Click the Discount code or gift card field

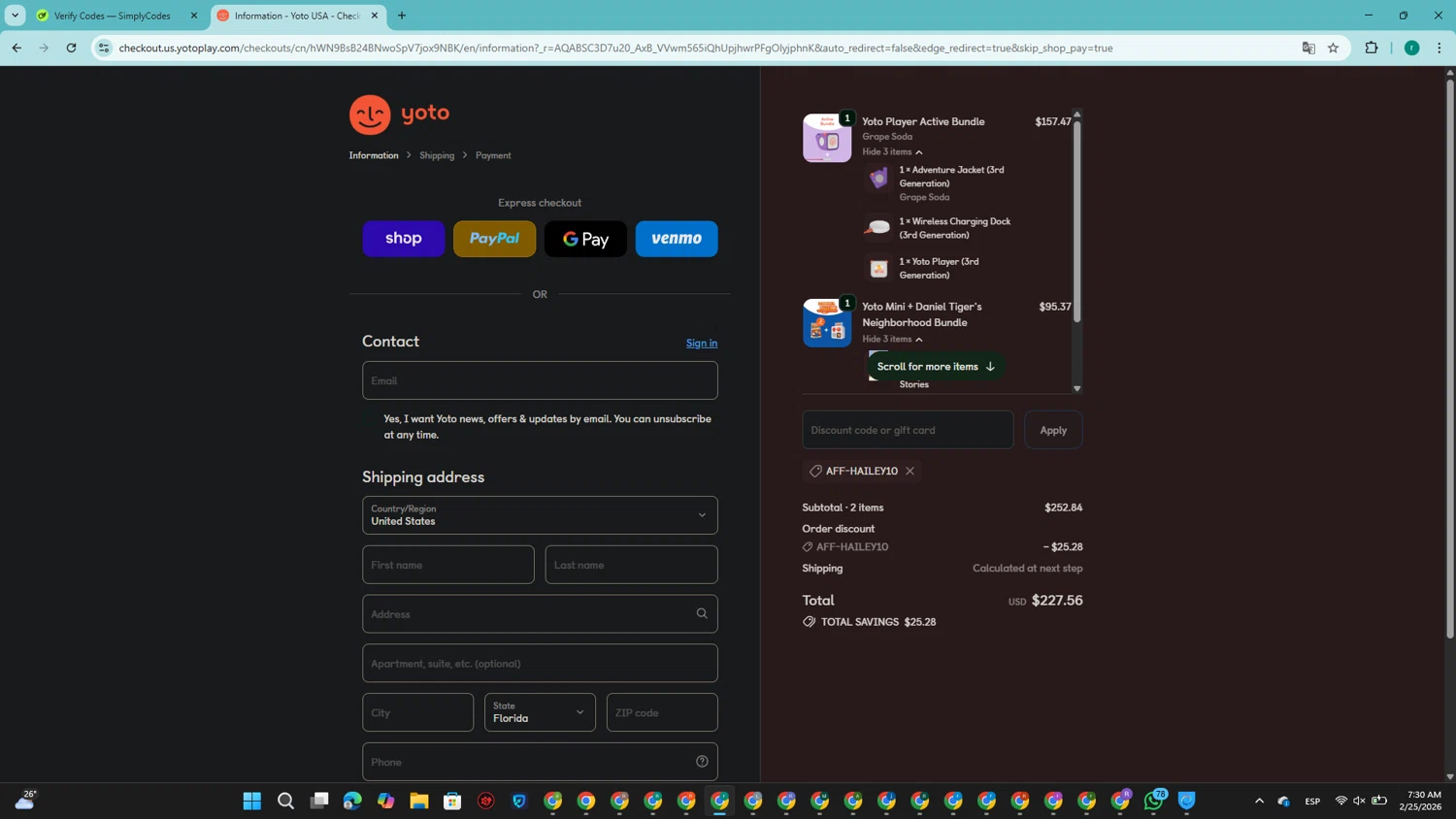click(x=908, y=430)
